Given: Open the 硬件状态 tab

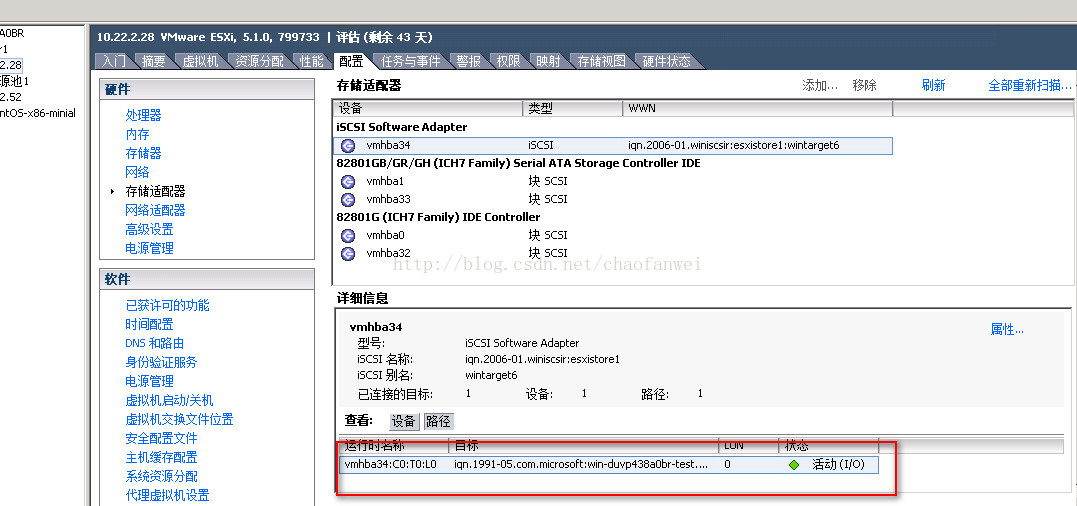Looking at the screenshot, I should 666,61.
